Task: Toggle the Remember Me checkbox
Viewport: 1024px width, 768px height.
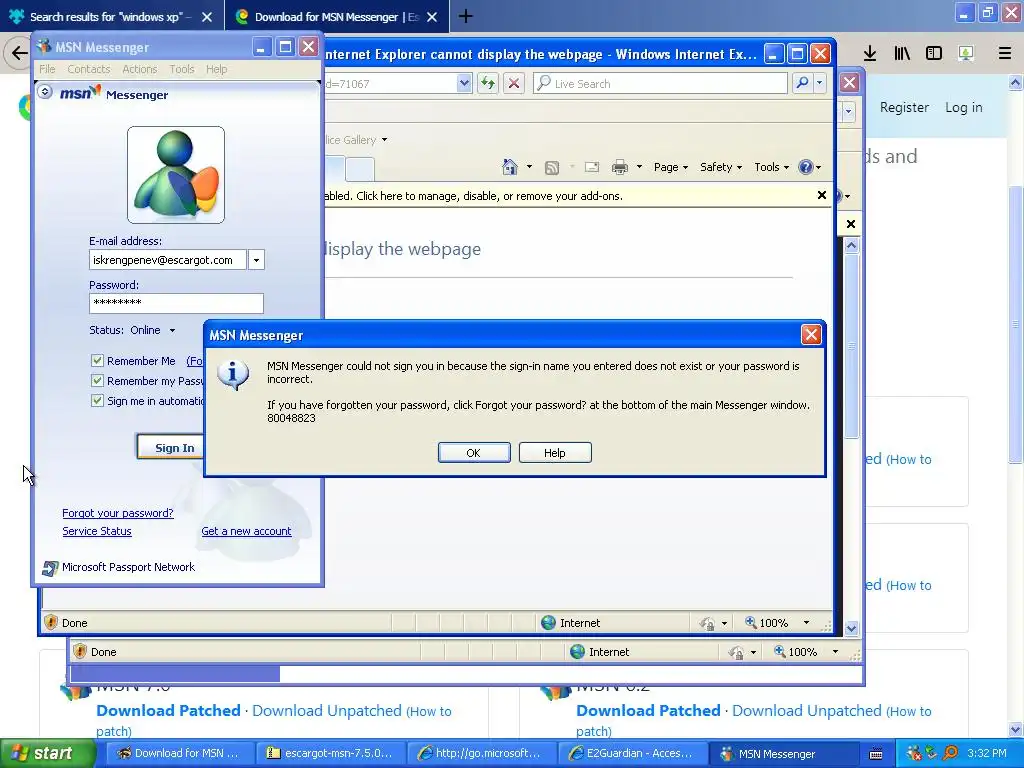Action: tap(97, 360)
